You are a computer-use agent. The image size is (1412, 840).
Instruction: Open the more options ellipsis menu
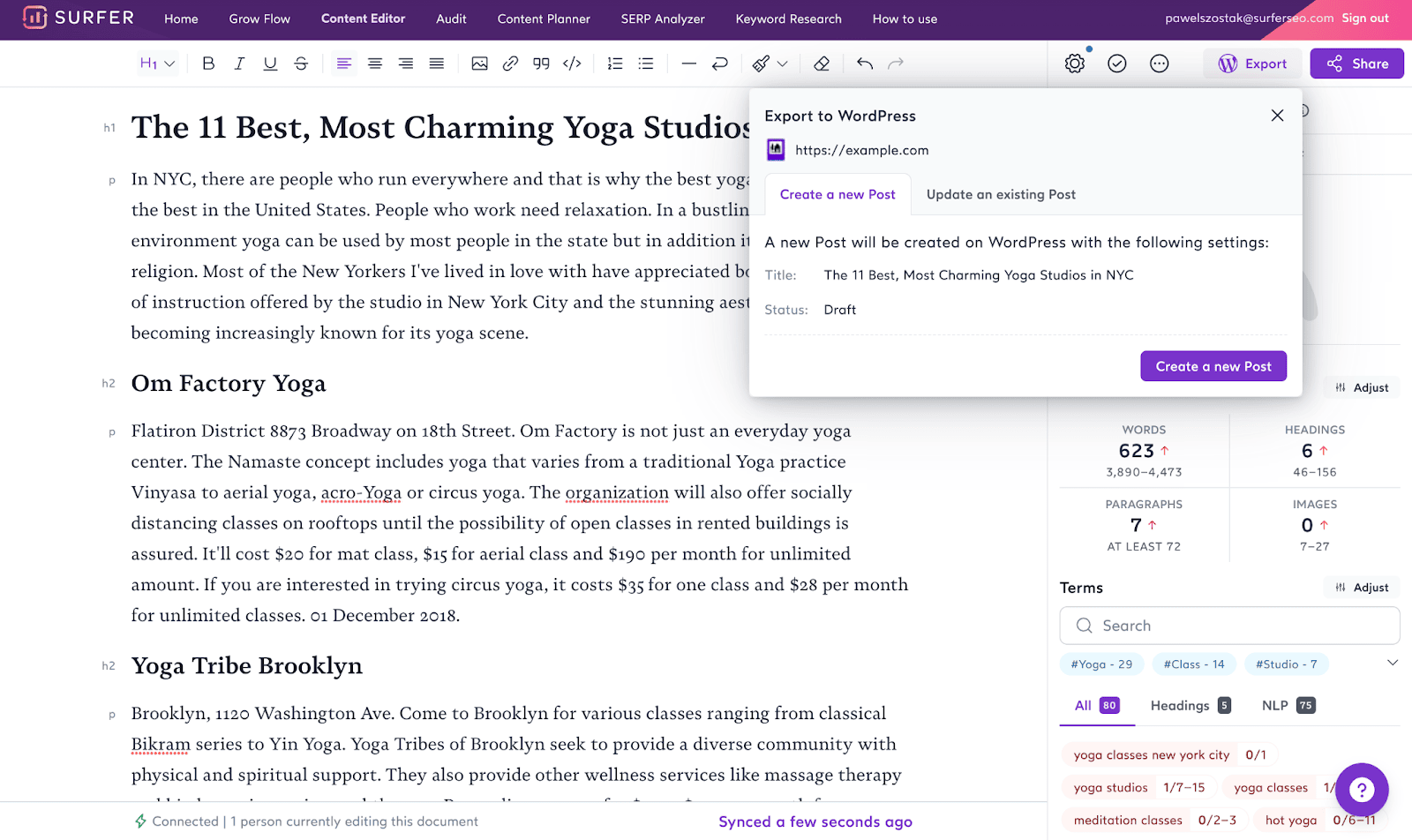(1160, 64)
